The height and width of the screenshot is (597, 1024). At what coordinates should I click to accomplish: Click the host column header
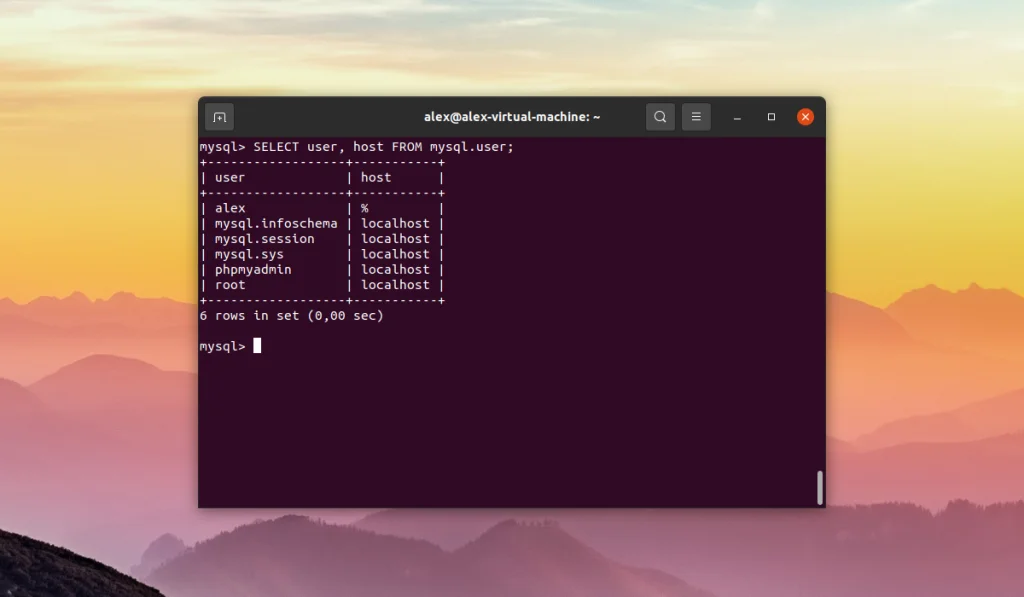coord(374,177)
